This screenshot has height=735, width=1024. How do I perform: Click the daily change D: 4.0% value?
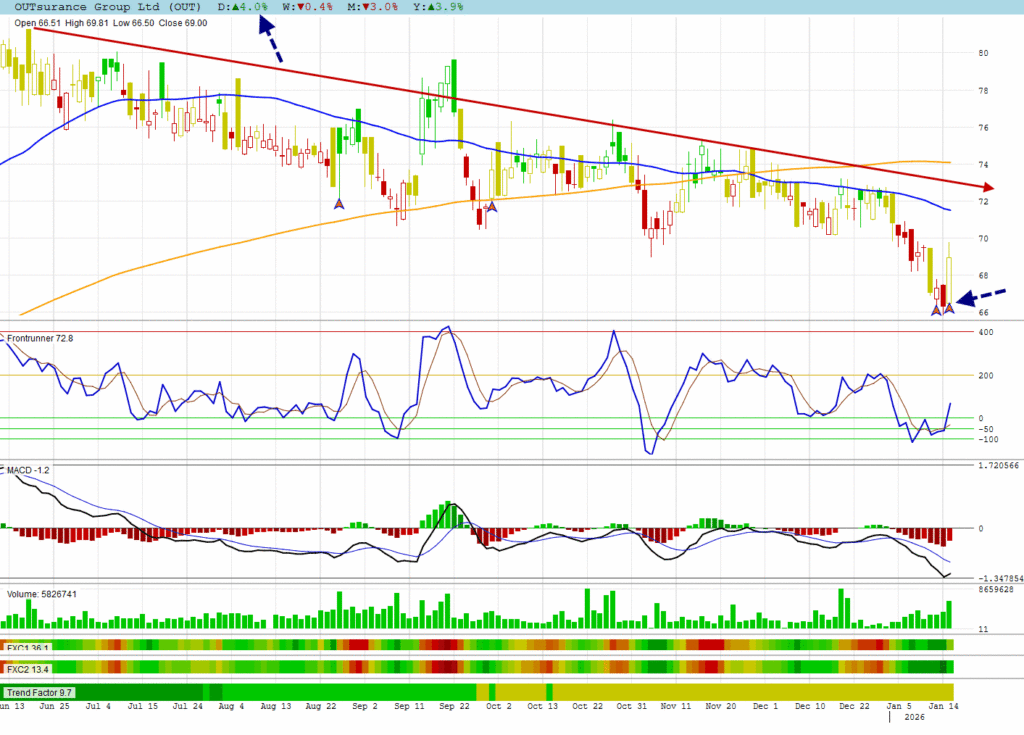[x=243, y=7]
